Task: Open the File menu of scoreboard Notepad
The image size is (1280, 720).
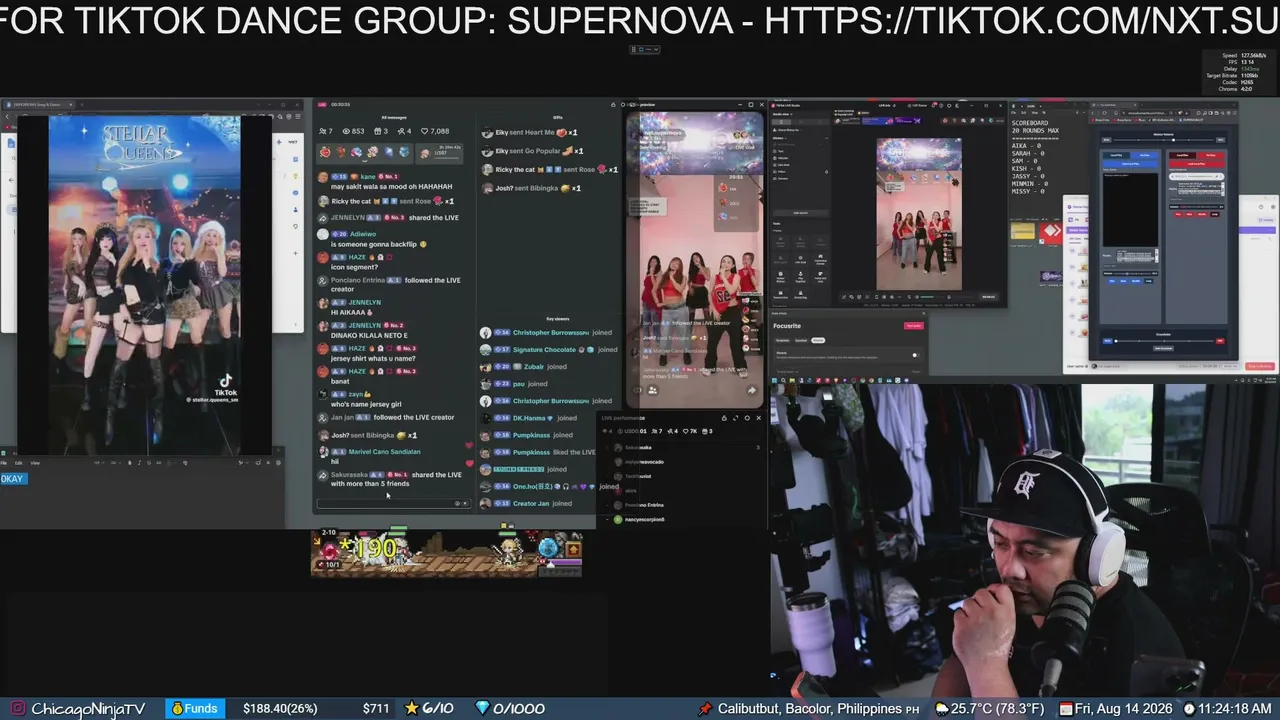Action: [x=1012, y=112]
